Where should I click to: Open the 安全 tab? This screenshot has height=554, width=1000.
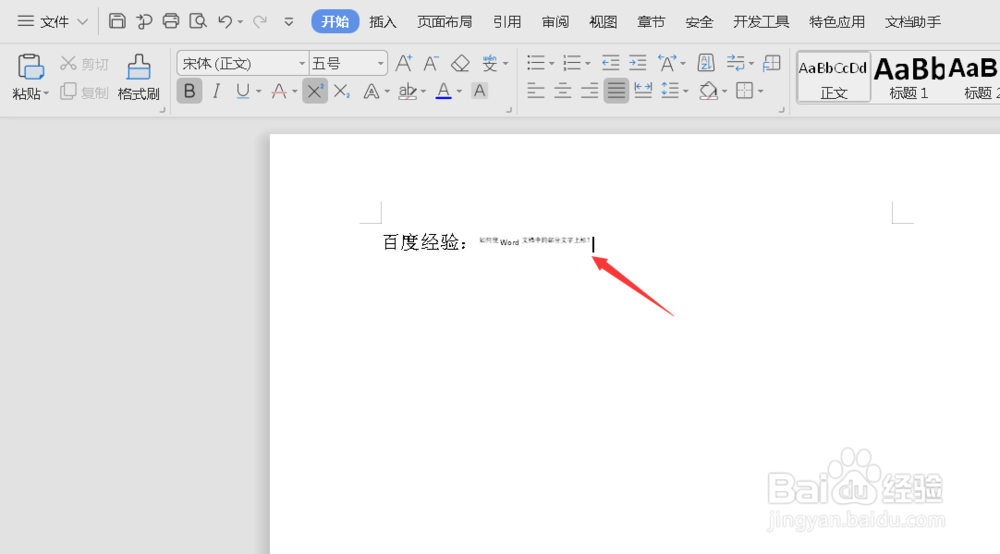[x=699, y=22]
